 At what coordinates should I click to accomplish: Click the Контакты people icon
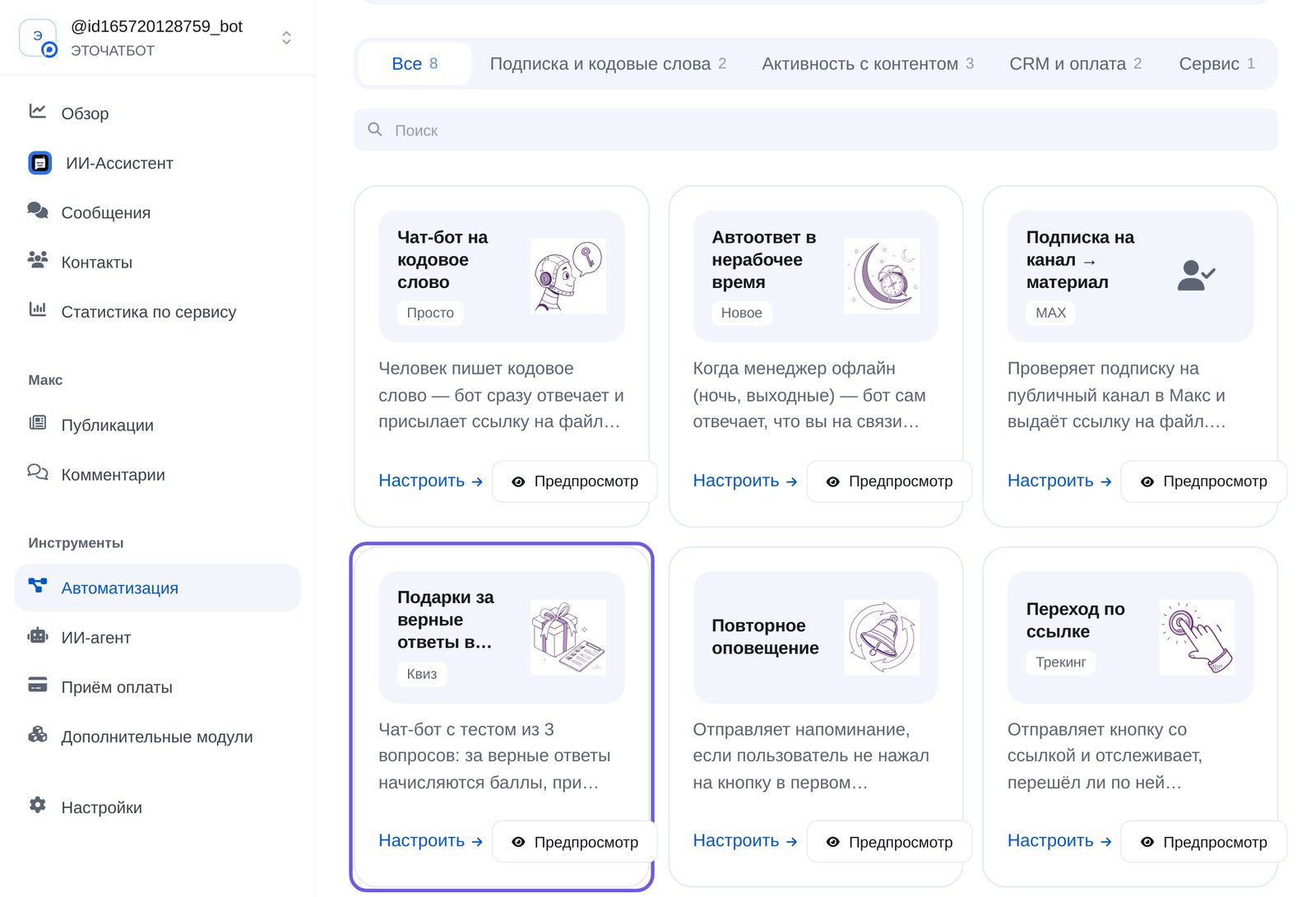pyautogui.click(x=38, y=260)
